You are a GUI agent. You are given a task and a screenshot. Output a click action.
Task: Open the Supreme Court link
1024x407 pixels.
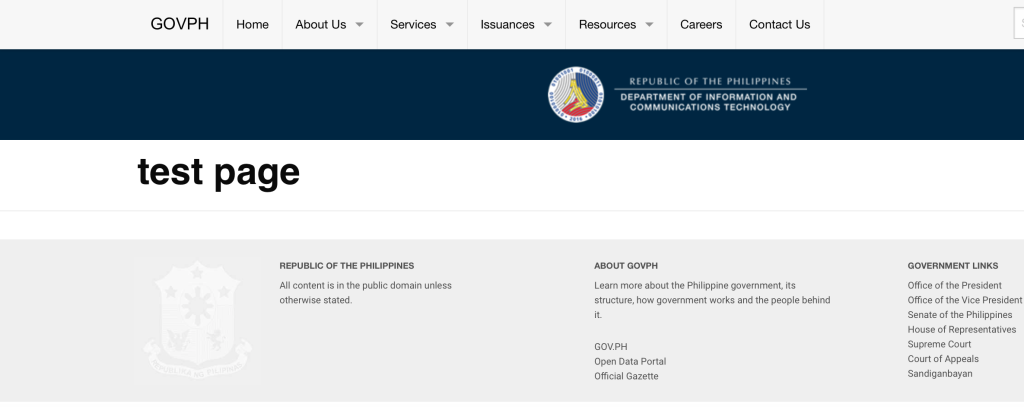point(939,344)
